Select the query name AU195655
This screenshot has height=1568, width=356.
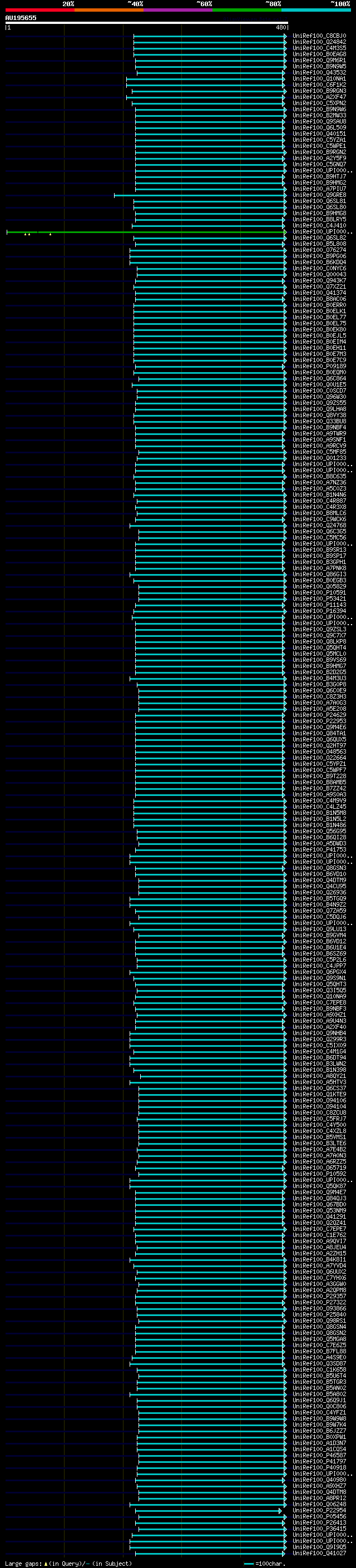click(x=21, y=18)
